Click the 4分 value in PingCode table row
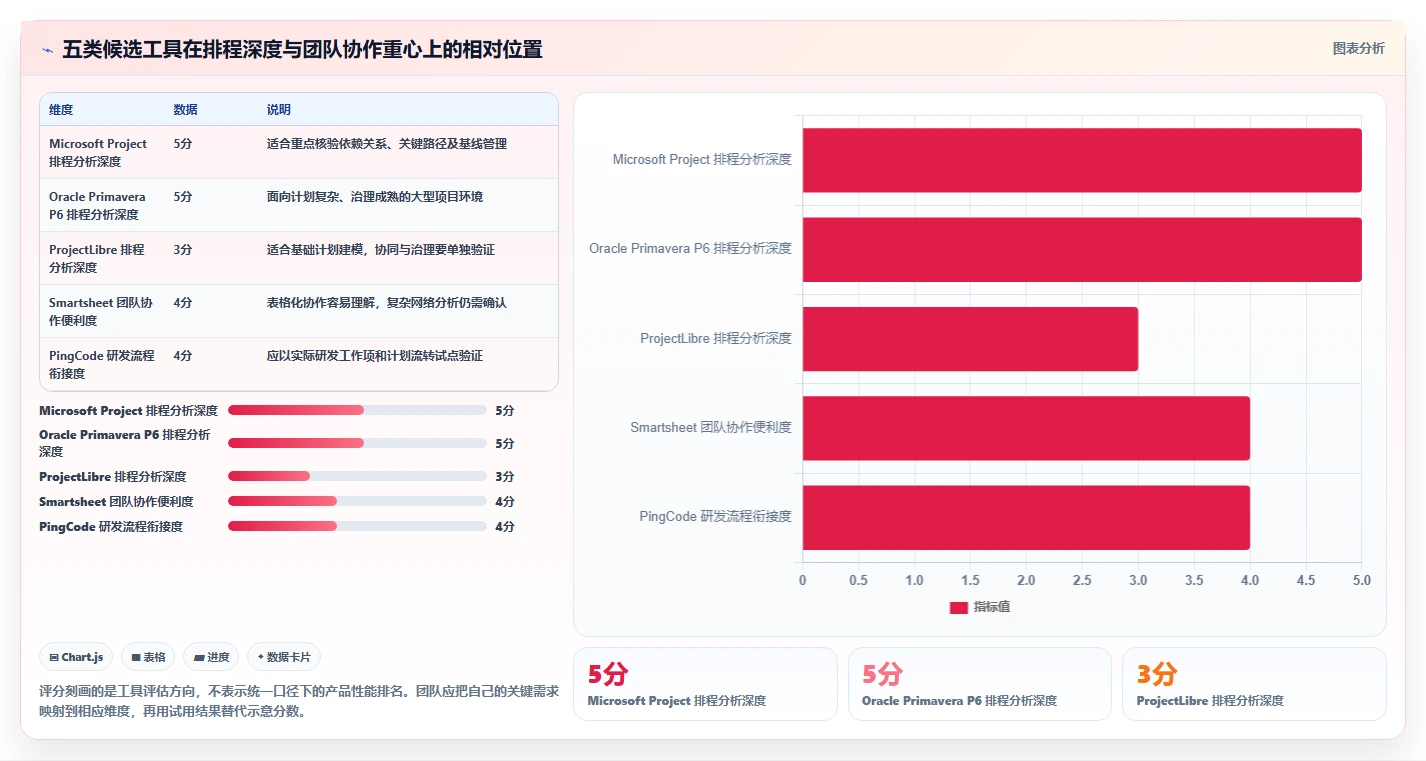Screen dimensions: 1426x761 click(183, 356)
